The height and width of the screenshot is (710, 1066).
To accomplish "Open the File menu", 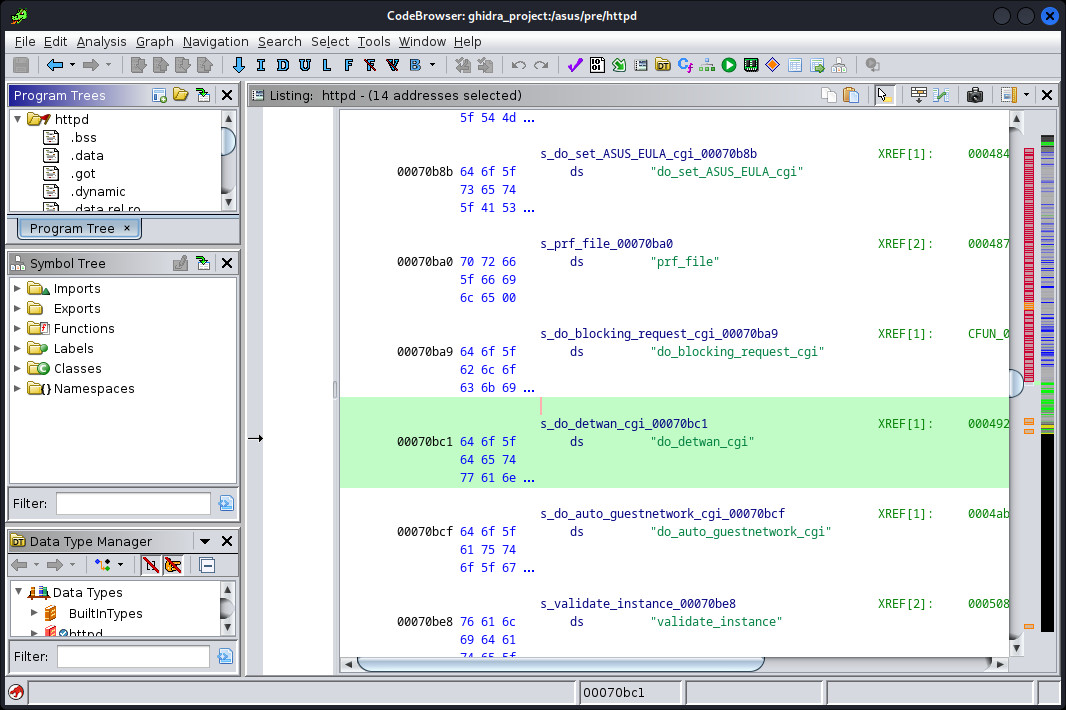I will (x=24, y=41).
